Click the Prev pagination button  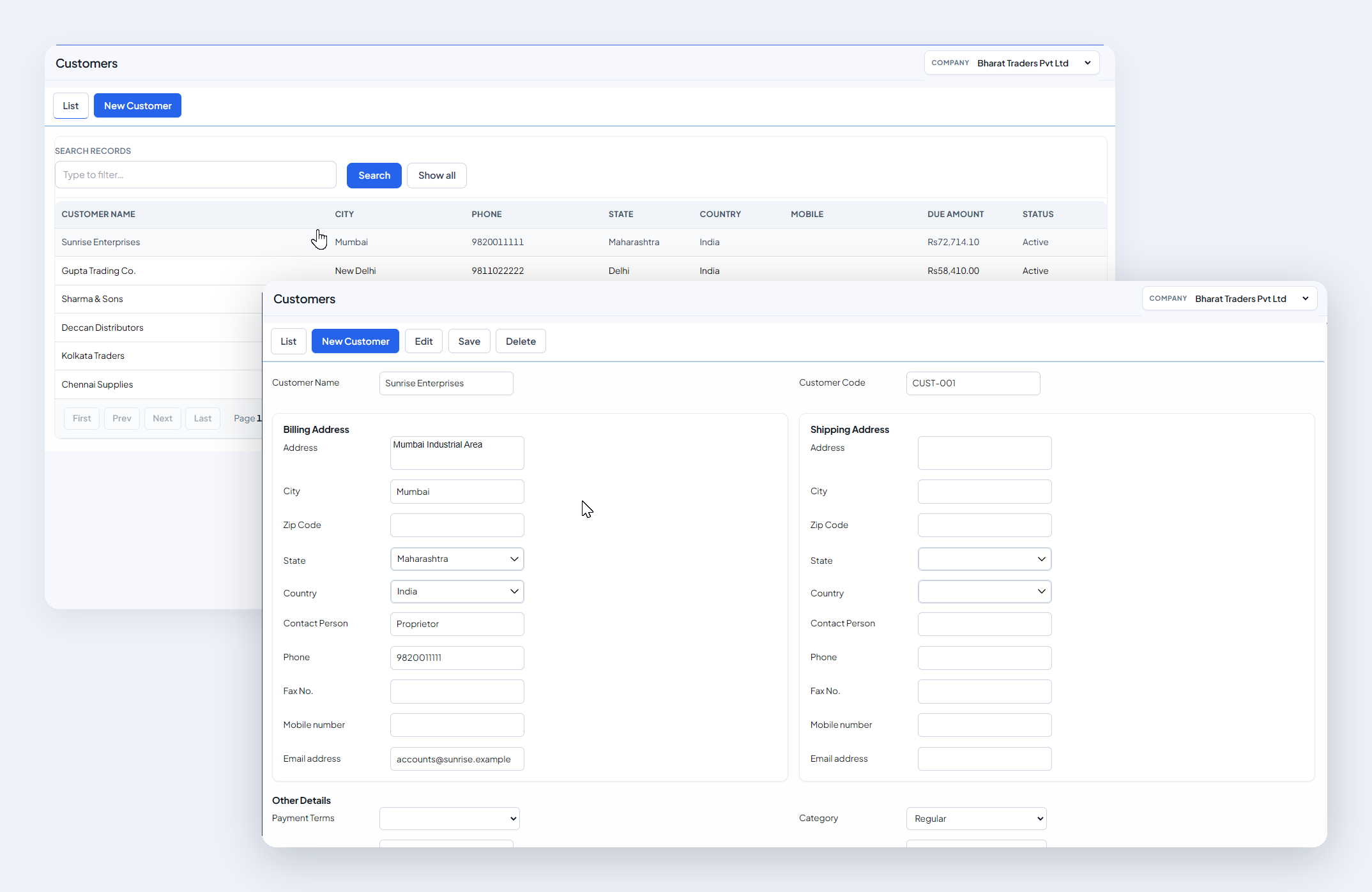click(122, 419)
